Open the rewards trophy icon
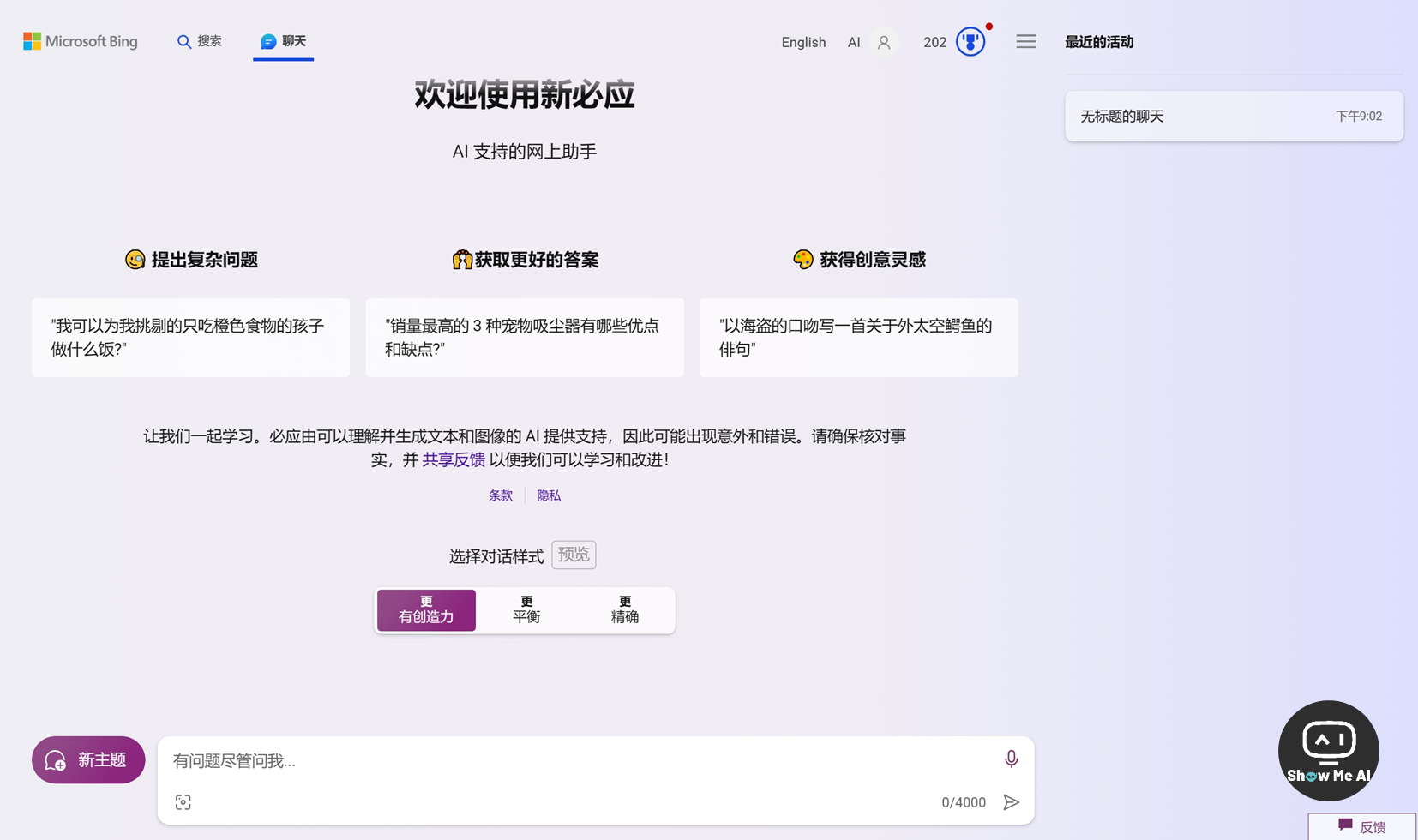The height and width of the screenshot is (840, 1418). click(970, 41)
